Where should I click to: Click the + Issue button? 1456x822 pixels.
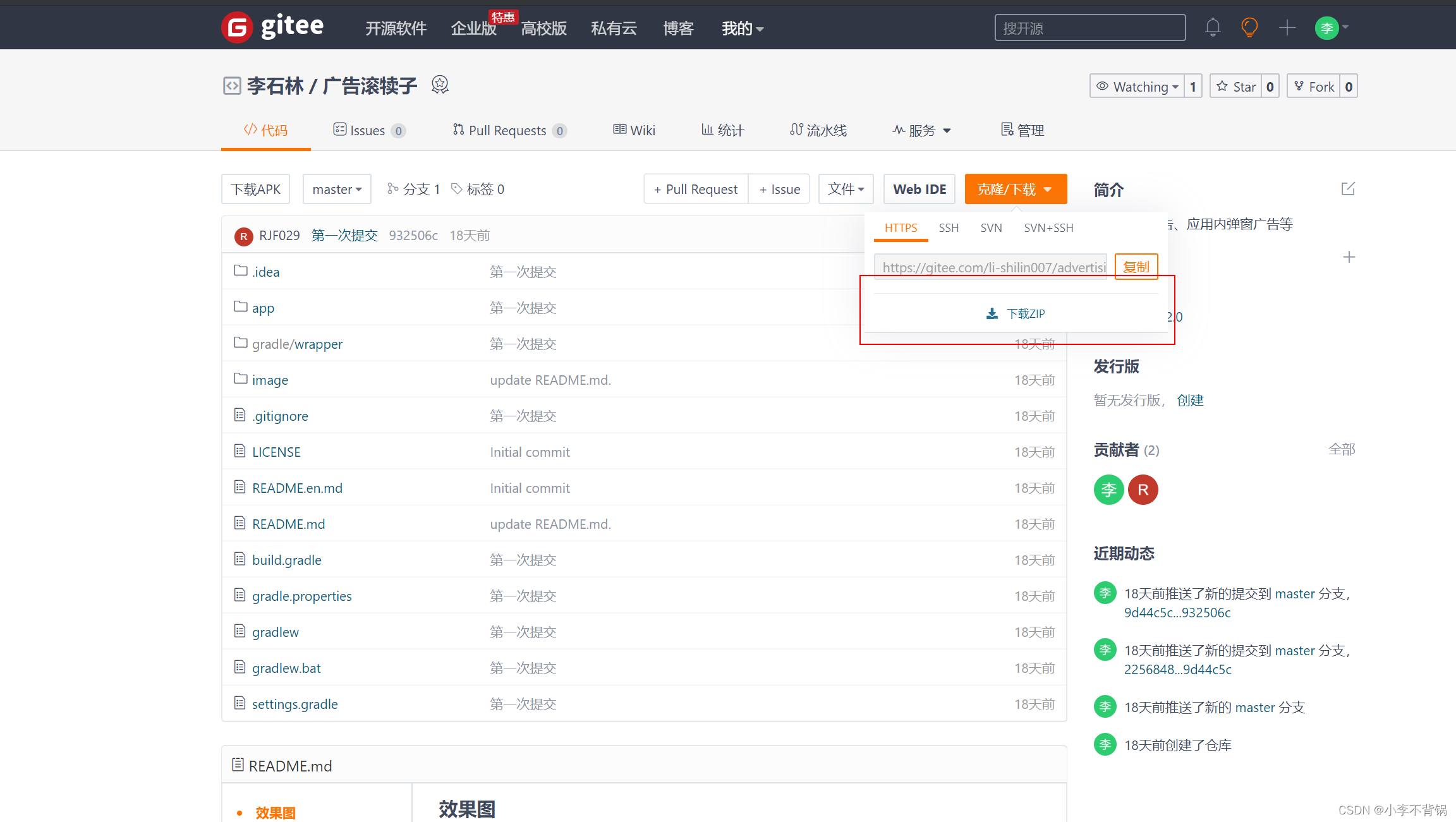tap(779, 189)
